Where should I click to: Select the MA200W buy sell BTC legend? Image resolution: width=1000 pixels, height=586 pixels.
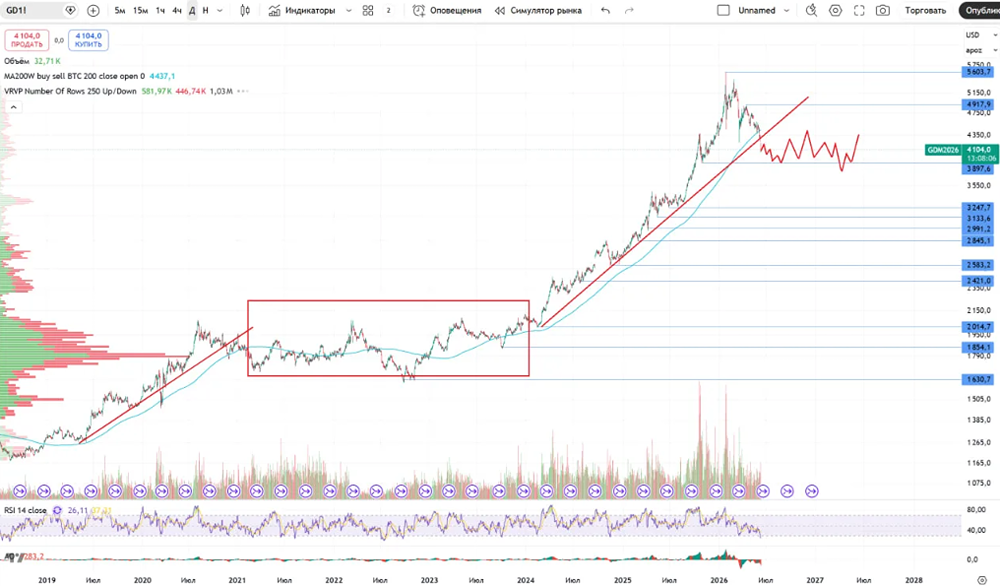pos(74,76)
